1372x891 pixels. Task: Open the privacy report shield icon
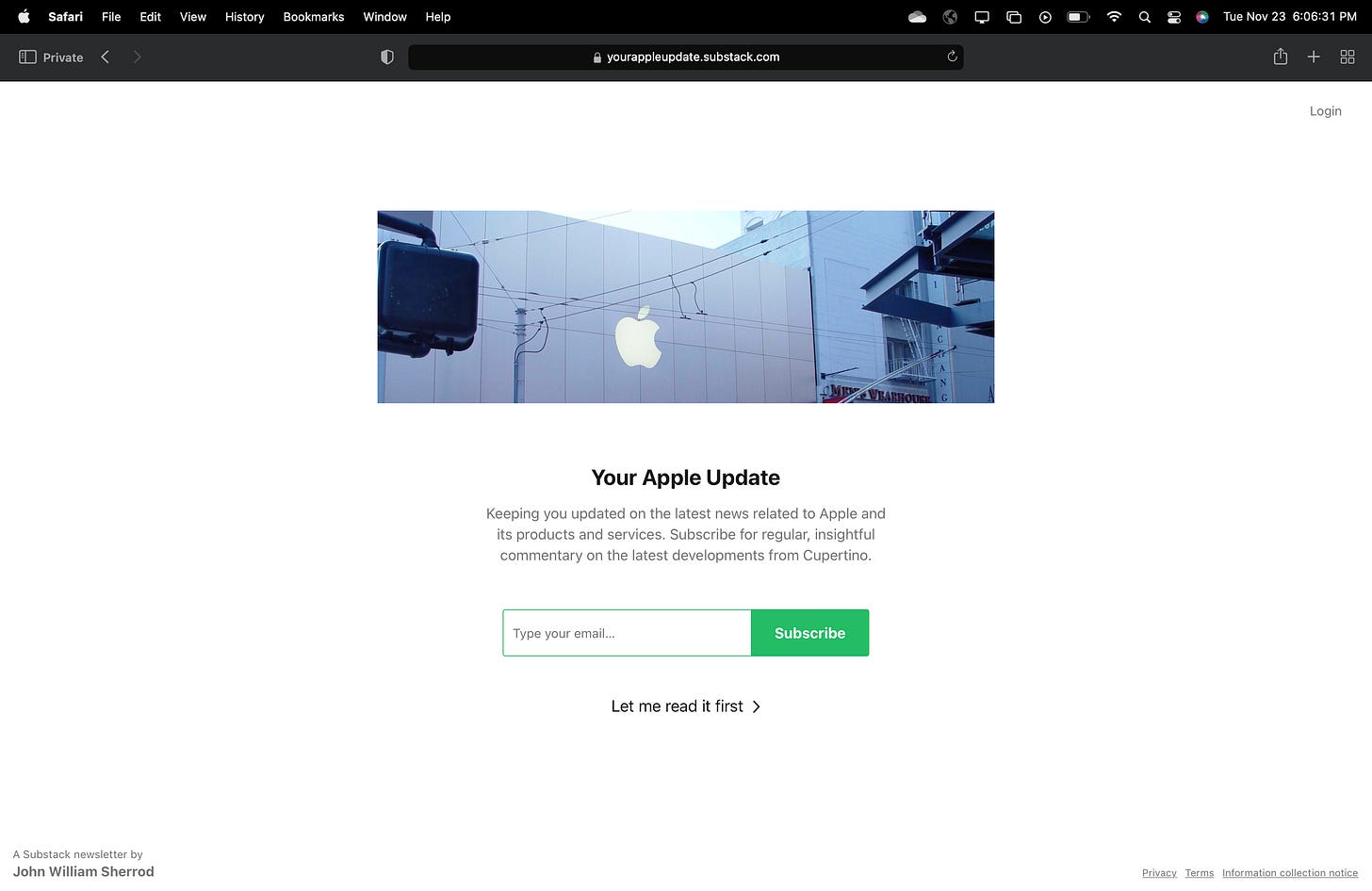click(x=386, y=57)
